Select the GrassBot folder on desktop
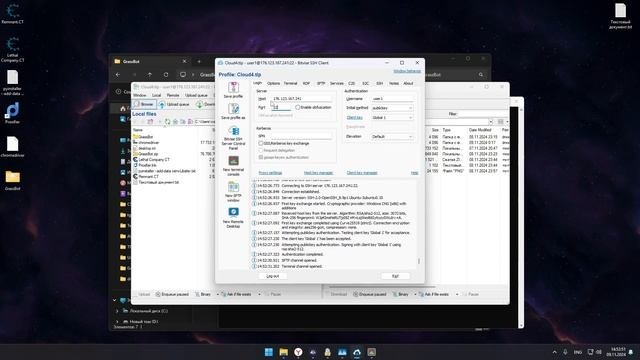This screenshot has width=640, height=360. [x=13, y=180]
